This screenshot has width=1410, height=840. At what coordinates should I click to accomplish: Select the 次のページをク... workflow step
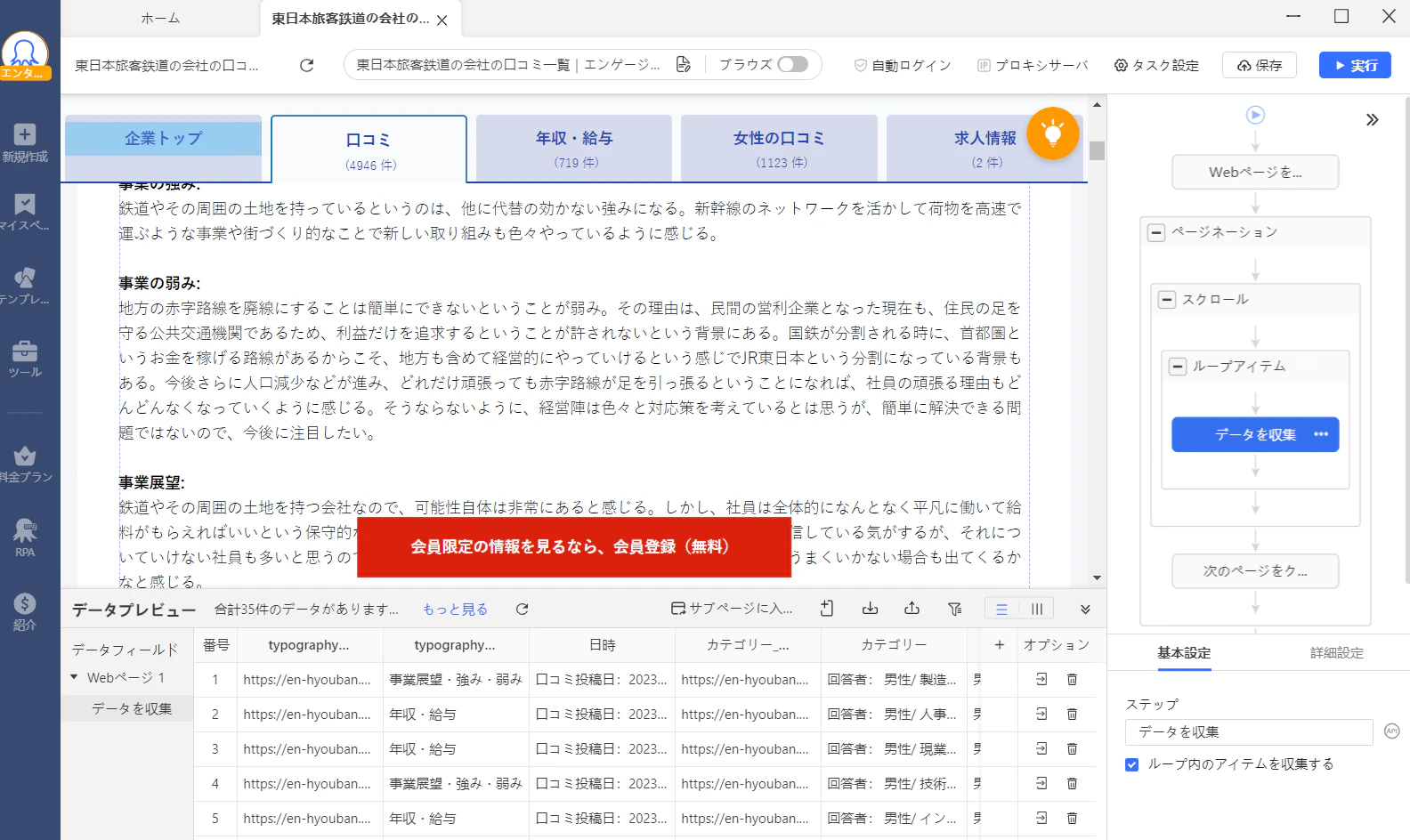pos(1255,570)
